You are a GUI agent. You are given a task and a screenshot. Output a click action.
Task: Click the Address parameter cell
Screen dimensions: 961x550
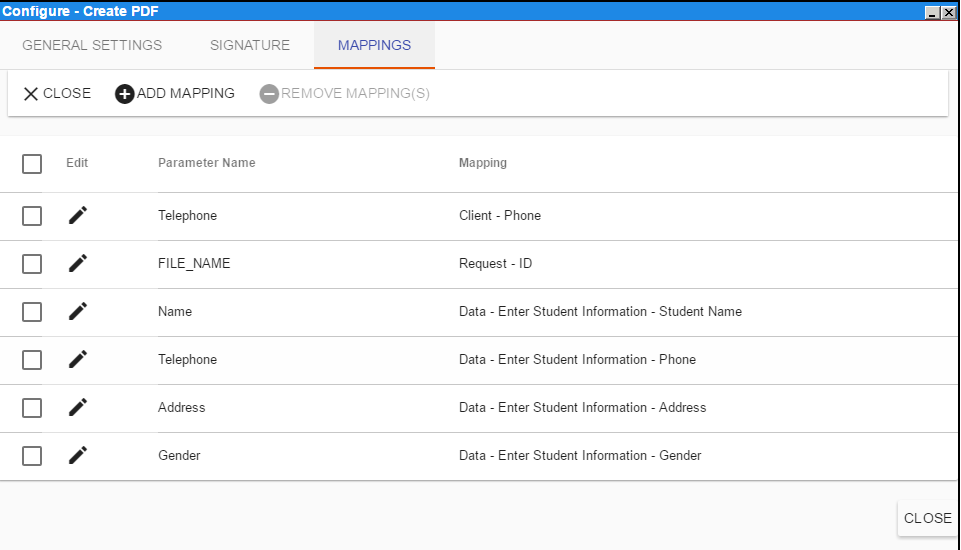(x=181, y=407)
